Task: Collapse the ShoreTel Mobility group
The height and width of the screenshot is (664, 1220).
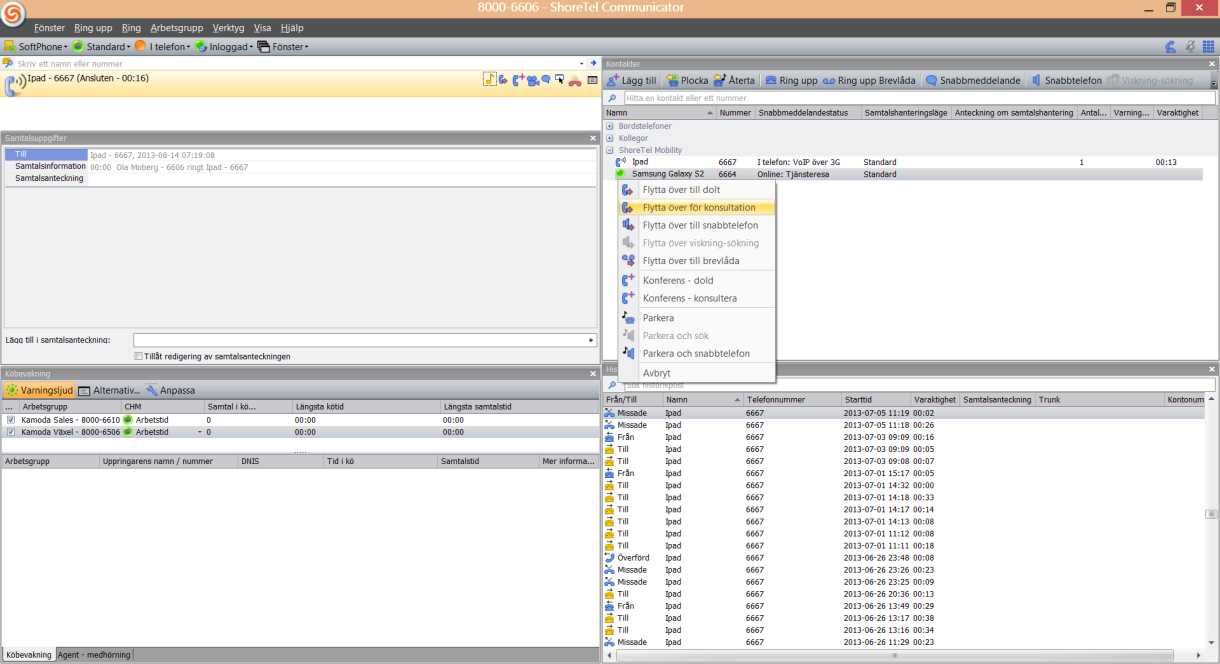Action: pos(609,150)
